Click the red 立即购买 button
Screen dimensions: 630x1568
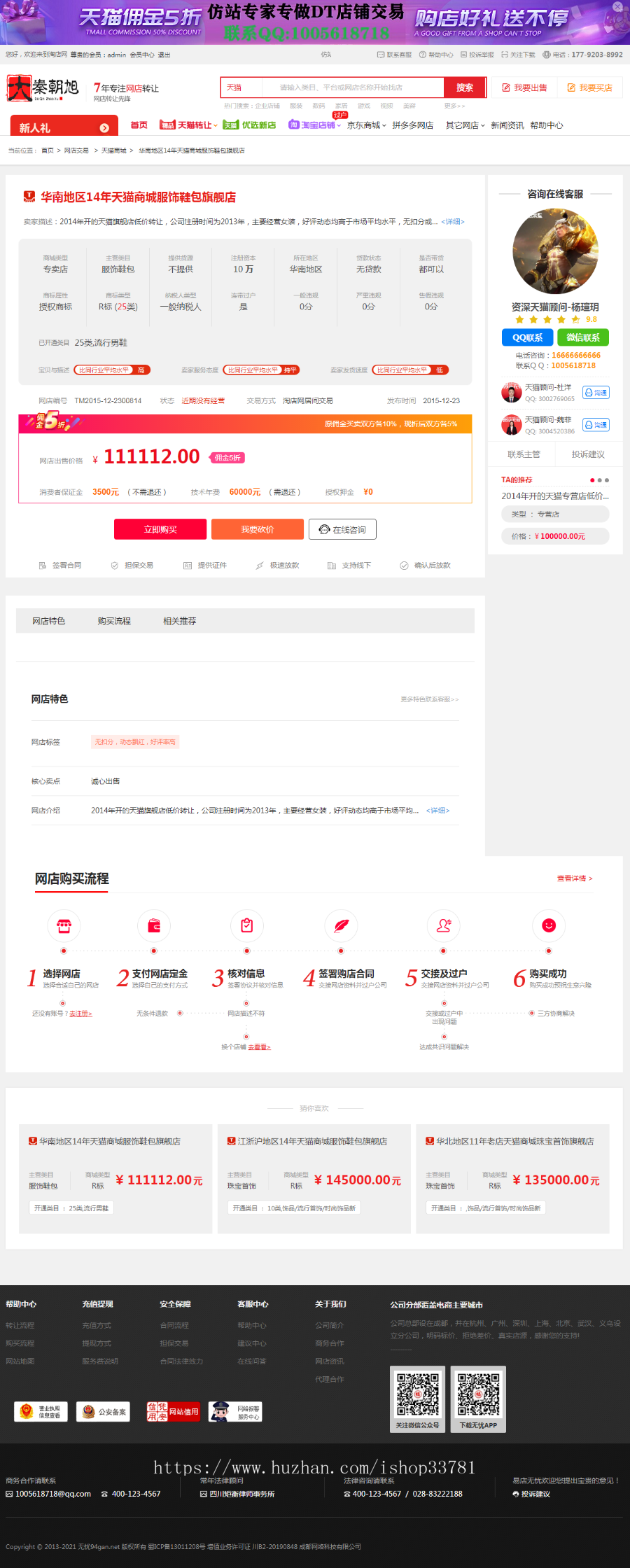point(160,529)
